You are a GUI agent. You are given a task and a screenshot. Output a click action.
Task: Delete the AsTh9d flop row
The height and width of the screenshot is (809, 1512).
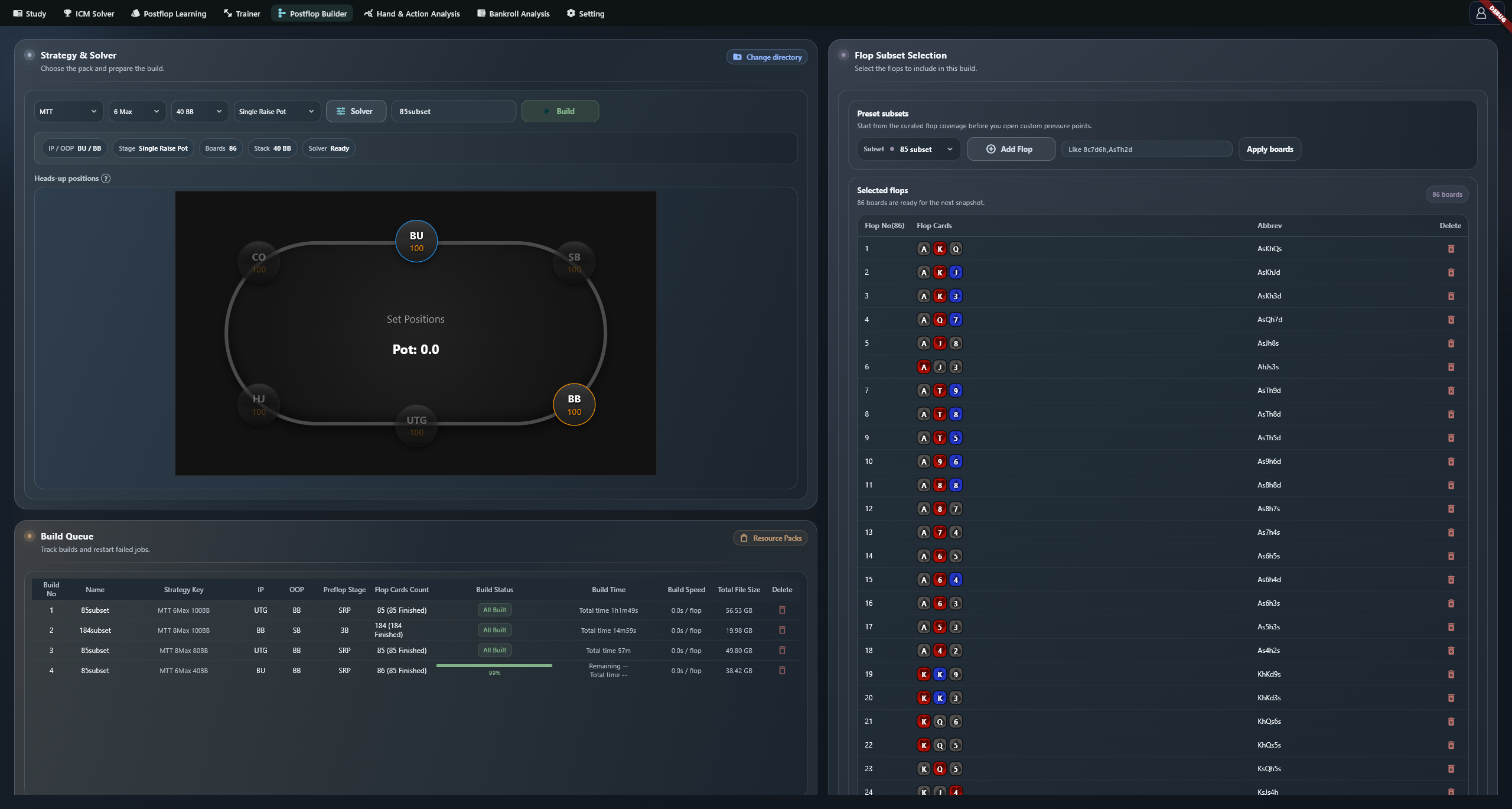tap(1451, 391)
